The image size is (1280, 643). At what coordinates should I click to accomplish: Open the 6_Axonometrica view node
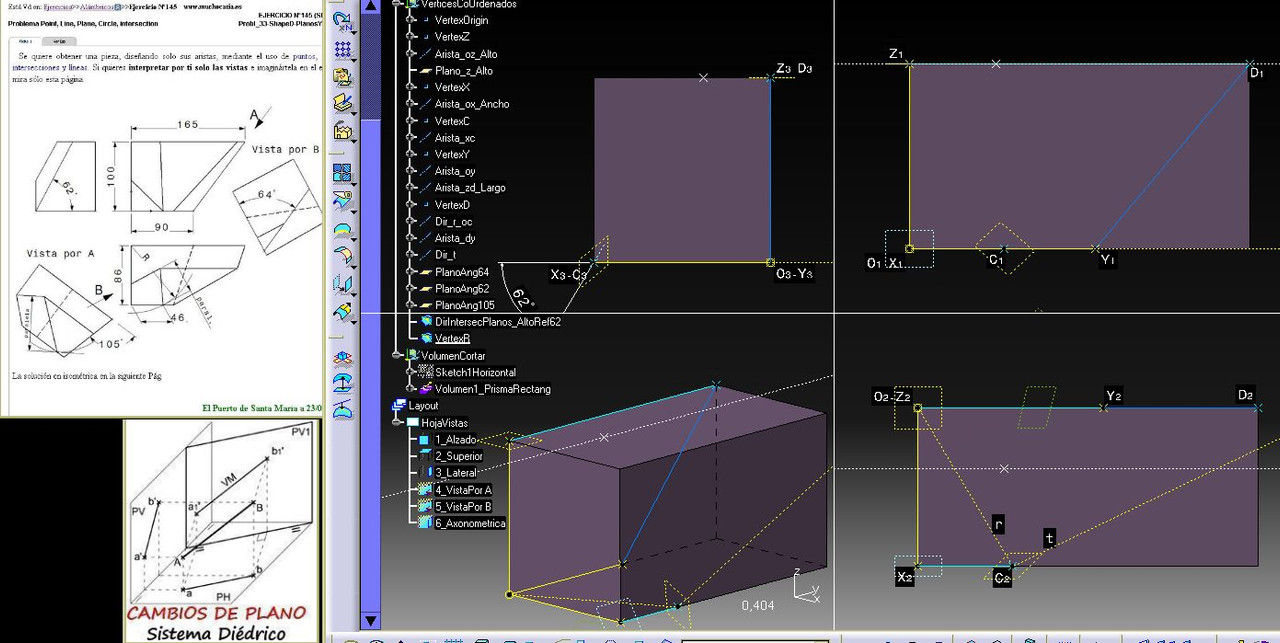(470, 523)
